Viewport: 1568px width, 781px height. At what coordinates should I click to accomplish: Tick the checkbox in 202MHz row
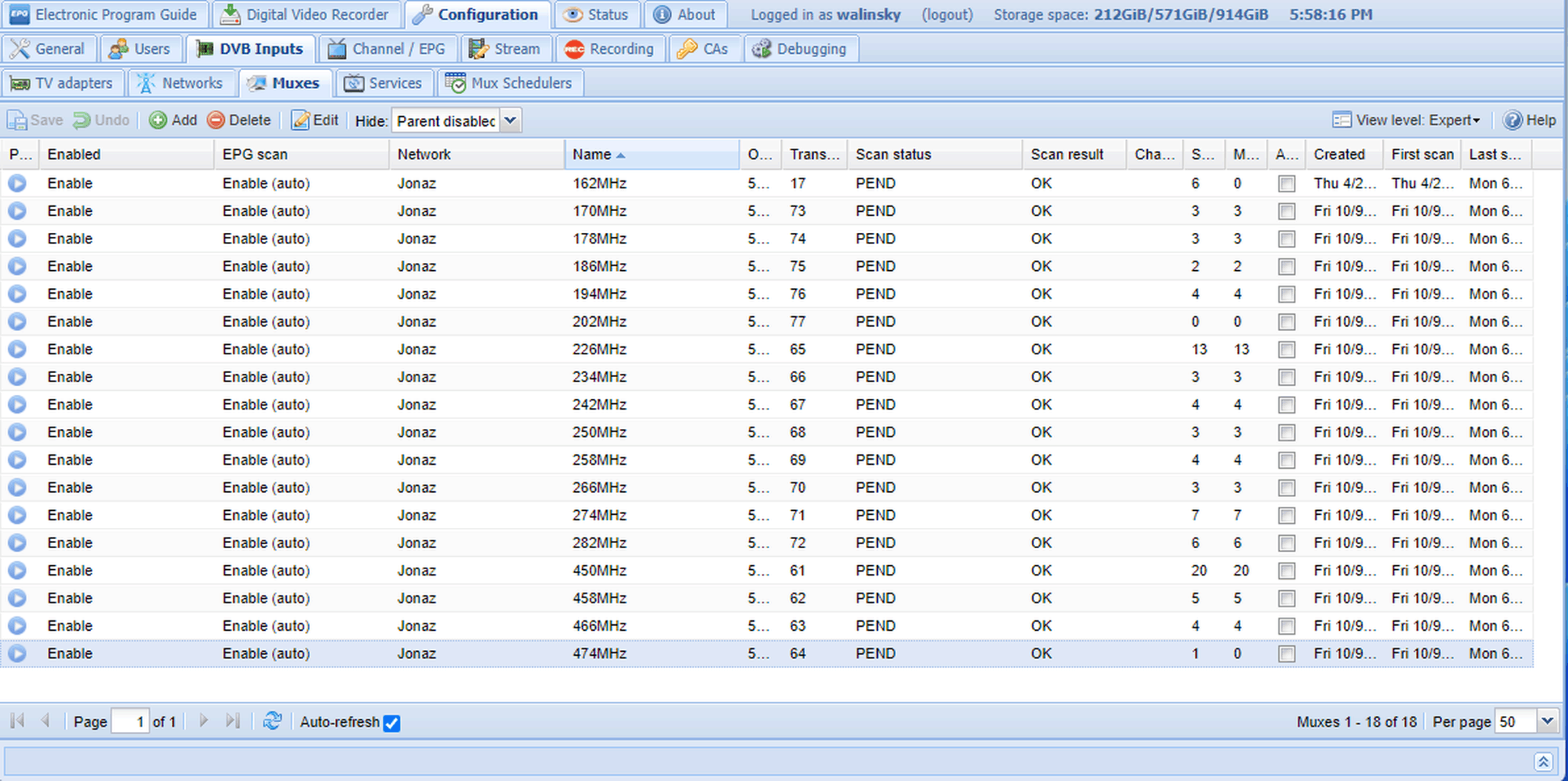(x=1287, y=321)
